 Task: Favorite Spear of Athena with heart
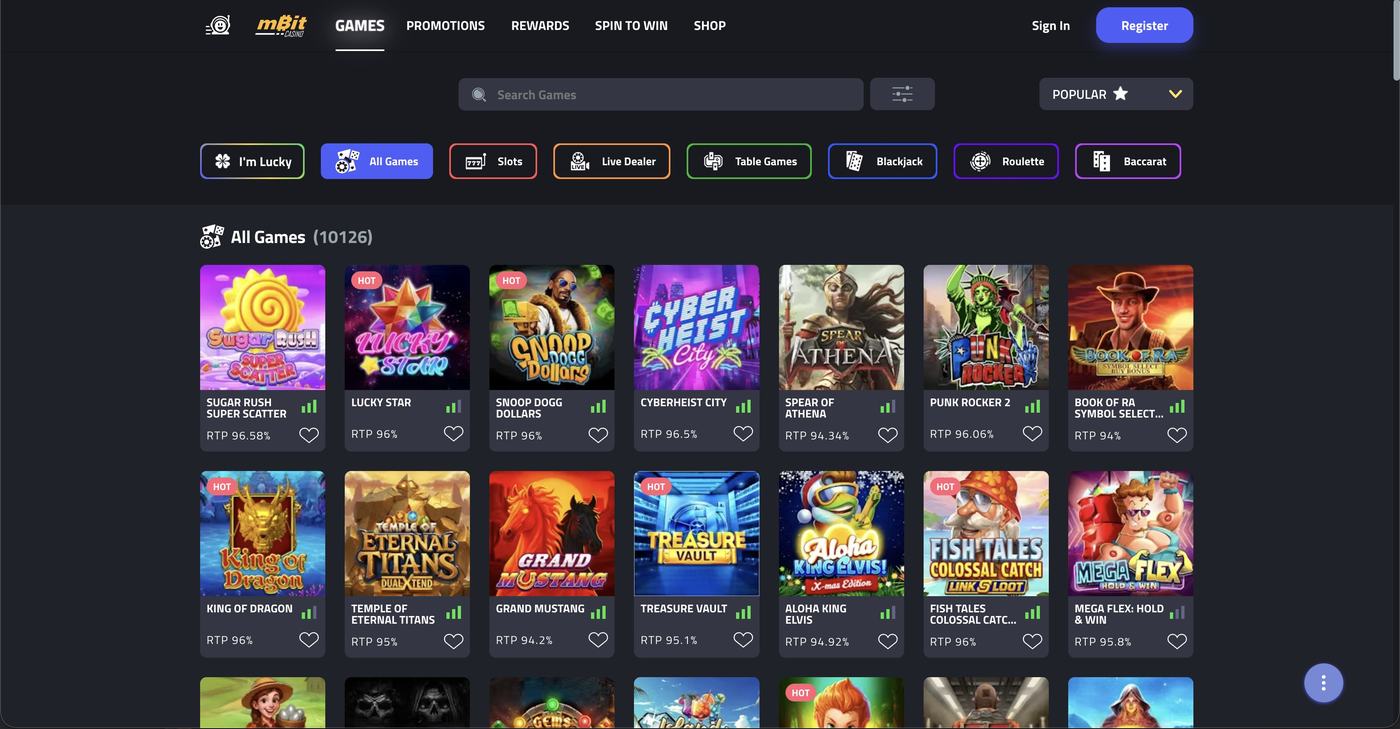(888, 435)
